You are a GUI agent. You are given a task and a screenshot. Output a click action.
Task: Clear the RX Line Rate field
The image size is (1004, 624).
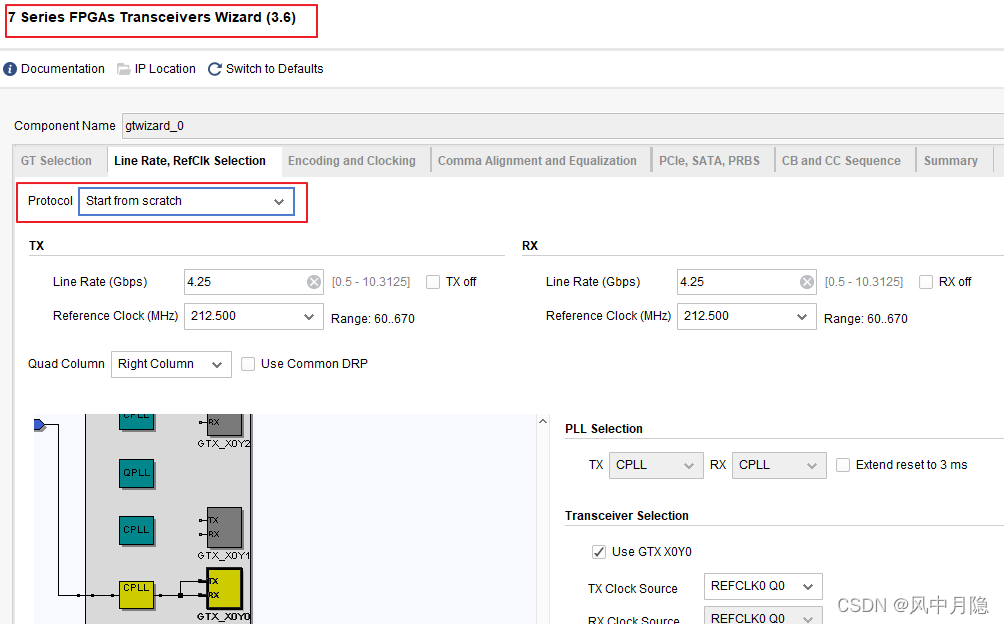[807, 282]
